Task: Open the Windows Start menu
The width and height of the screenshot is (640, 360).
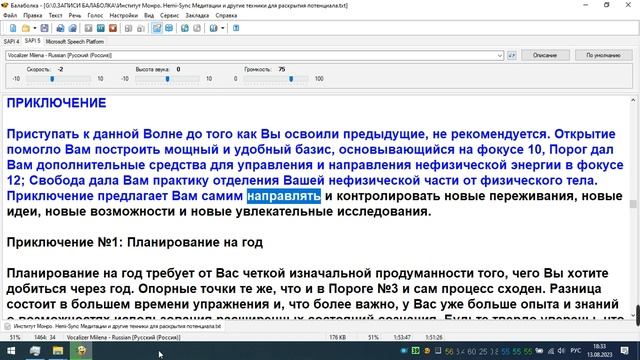Action: coord(11,351)
